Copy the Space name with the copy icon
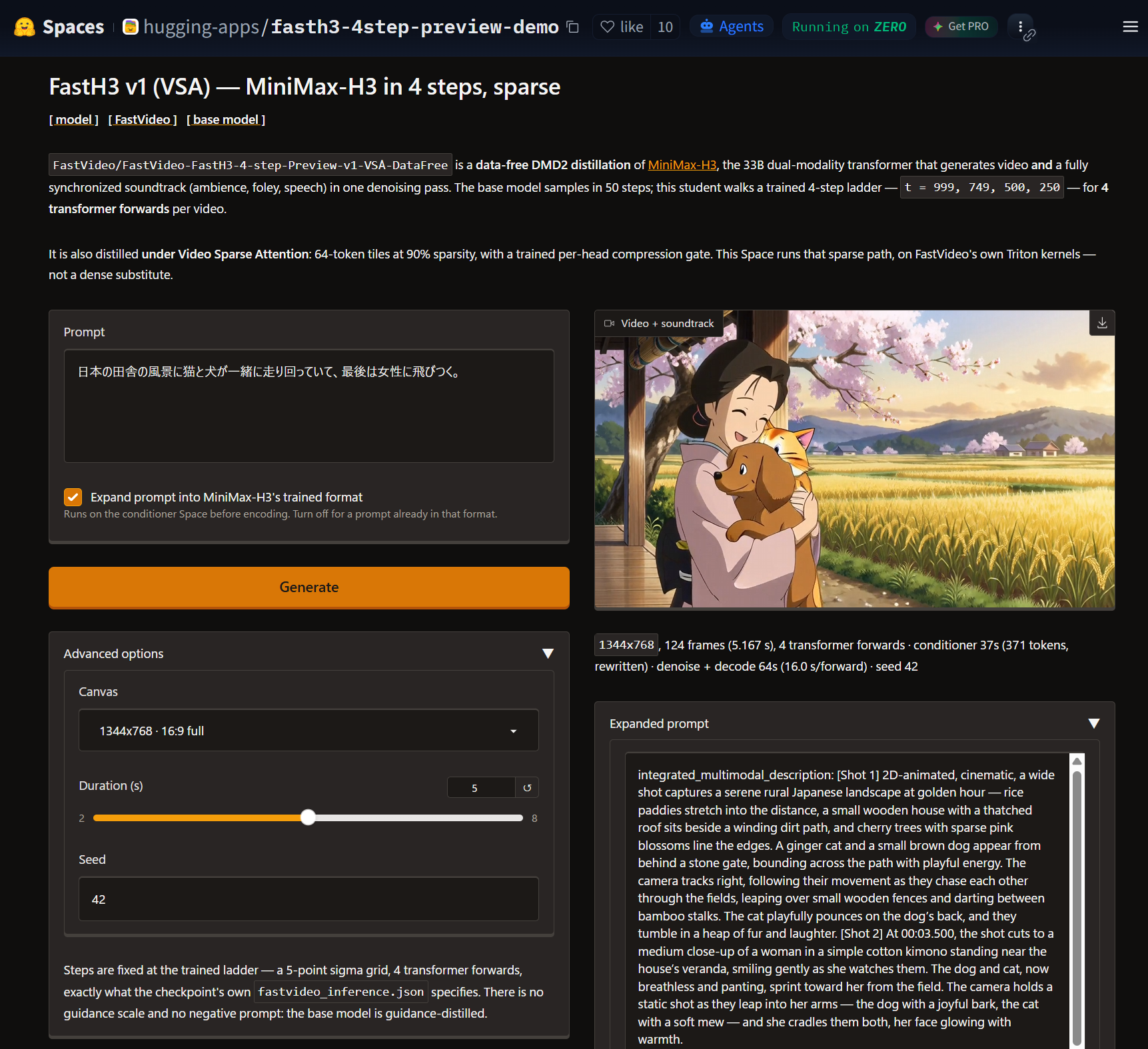This screenshot has height=1049, width=1148. tap(572, 27)
